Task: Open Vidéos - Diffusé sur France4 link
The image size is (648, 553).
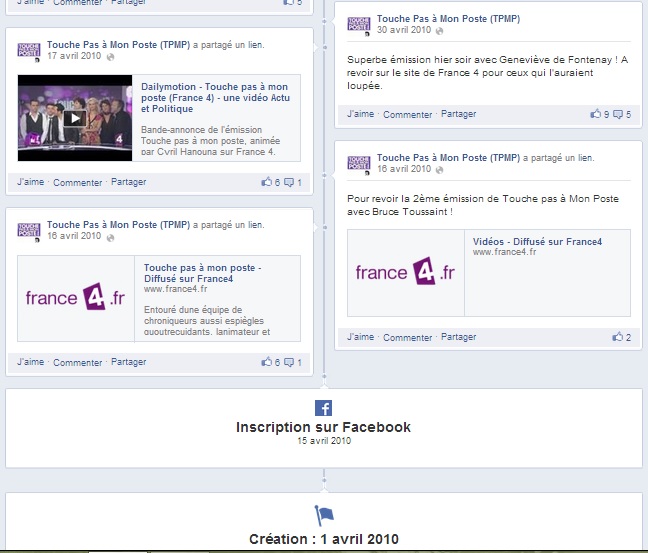Action: tap(537, 241)
